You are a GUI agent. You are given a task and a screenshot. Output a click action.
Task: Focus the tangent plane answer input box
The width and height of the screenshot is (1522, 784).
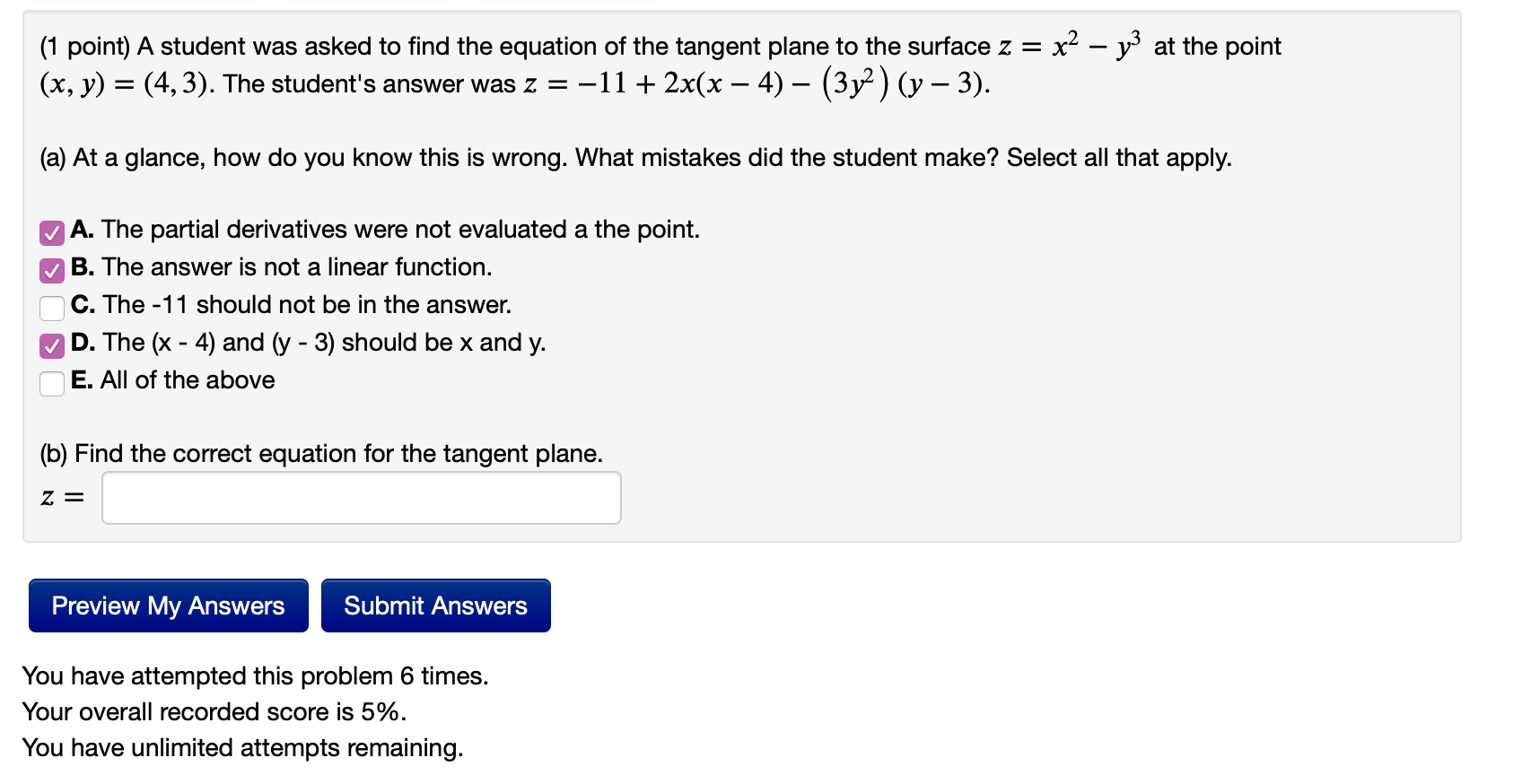361,498
